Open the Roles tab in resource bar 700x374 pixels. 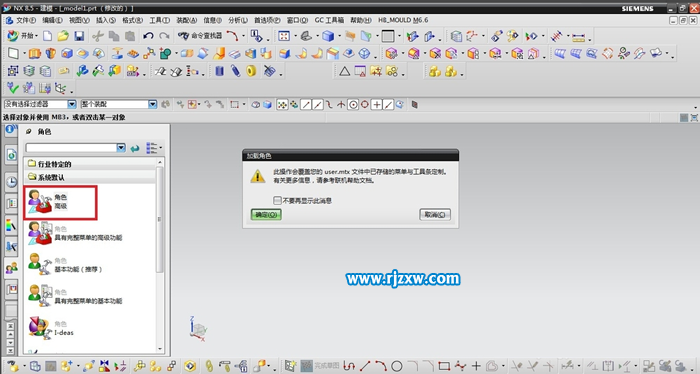(12, 267)
